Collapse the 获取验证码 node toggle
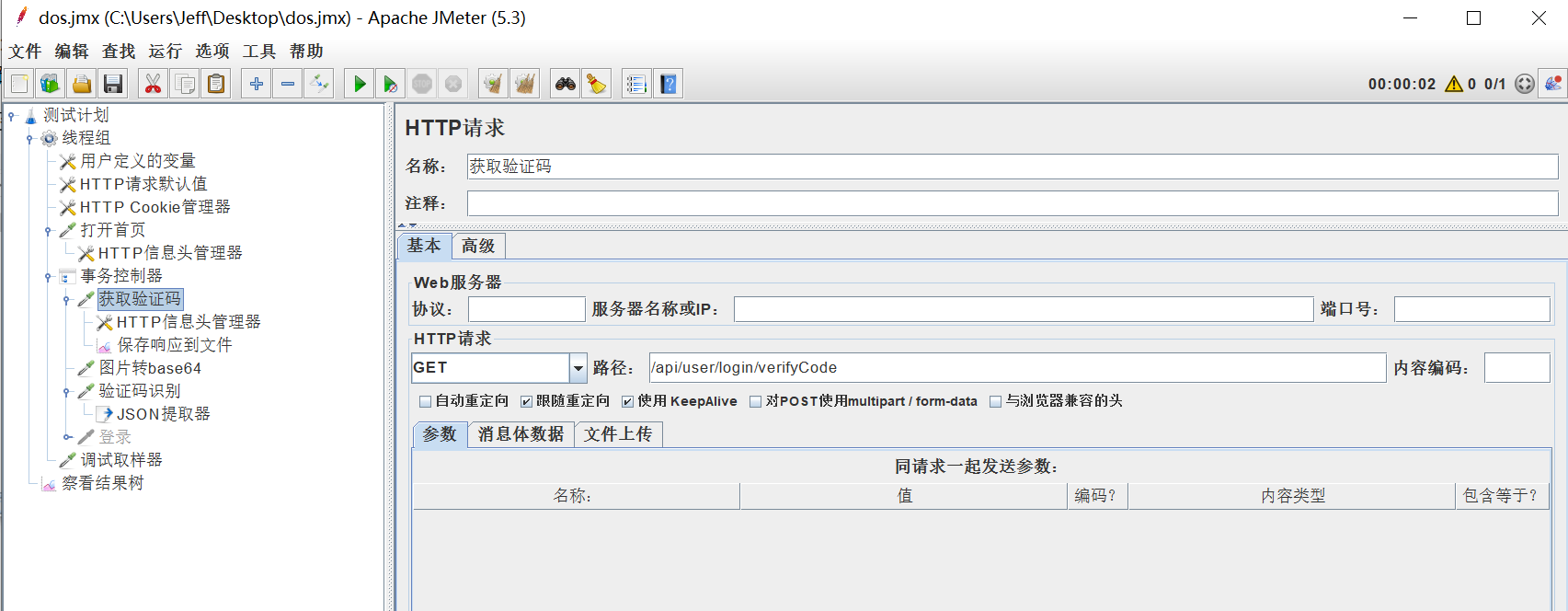The width and height of the screenshot is (1568, 611). (66, 299)
